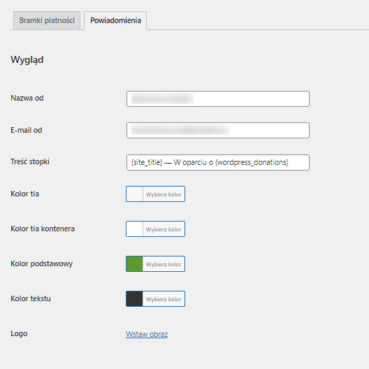The height and width of the screenshot is (369, 369).
Task: Open the Kolor tła light gray swatch
Action: 134,194
